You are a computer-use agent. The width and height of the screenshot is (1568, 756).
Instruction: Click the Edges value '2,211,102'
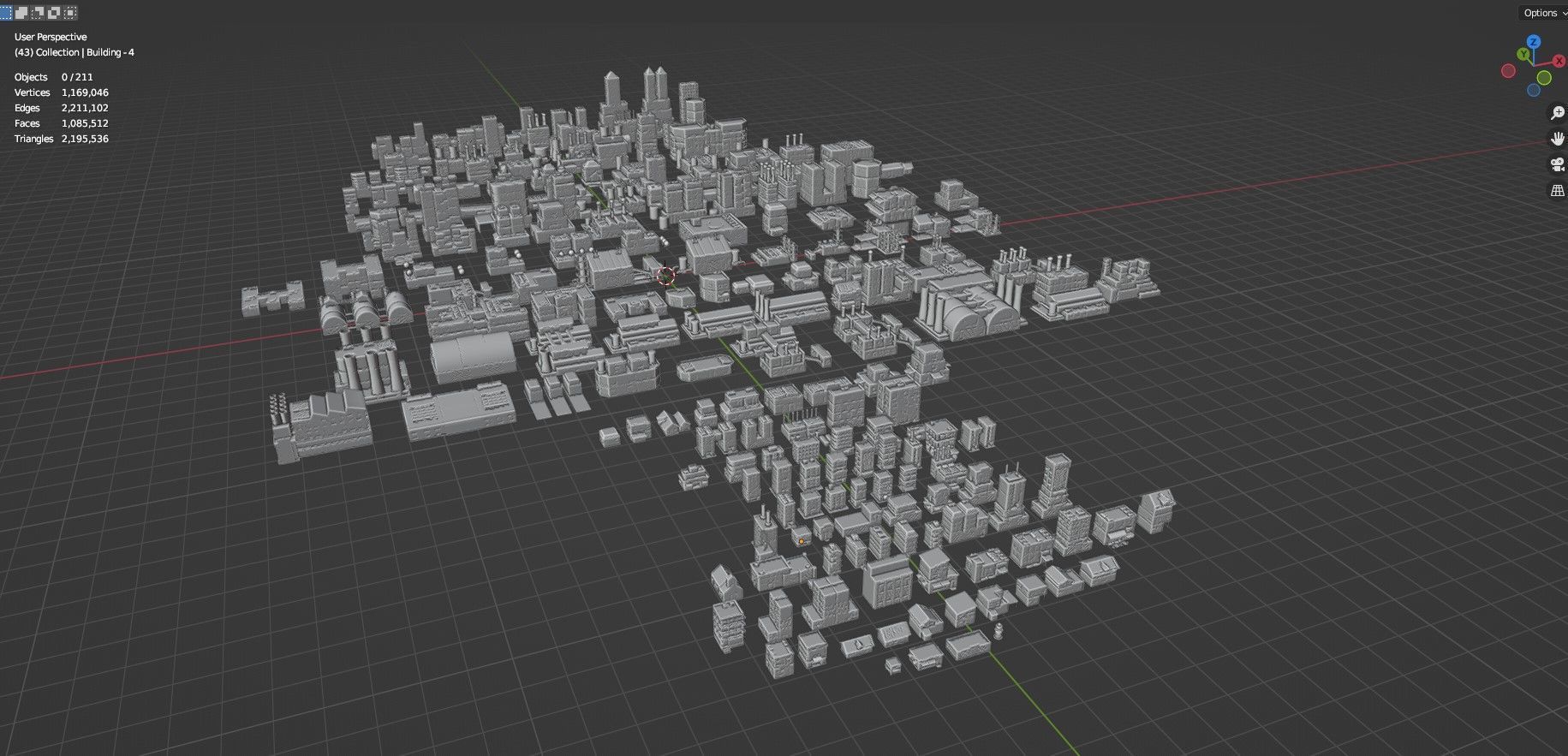pyautogui.click(x=85, y=108)
